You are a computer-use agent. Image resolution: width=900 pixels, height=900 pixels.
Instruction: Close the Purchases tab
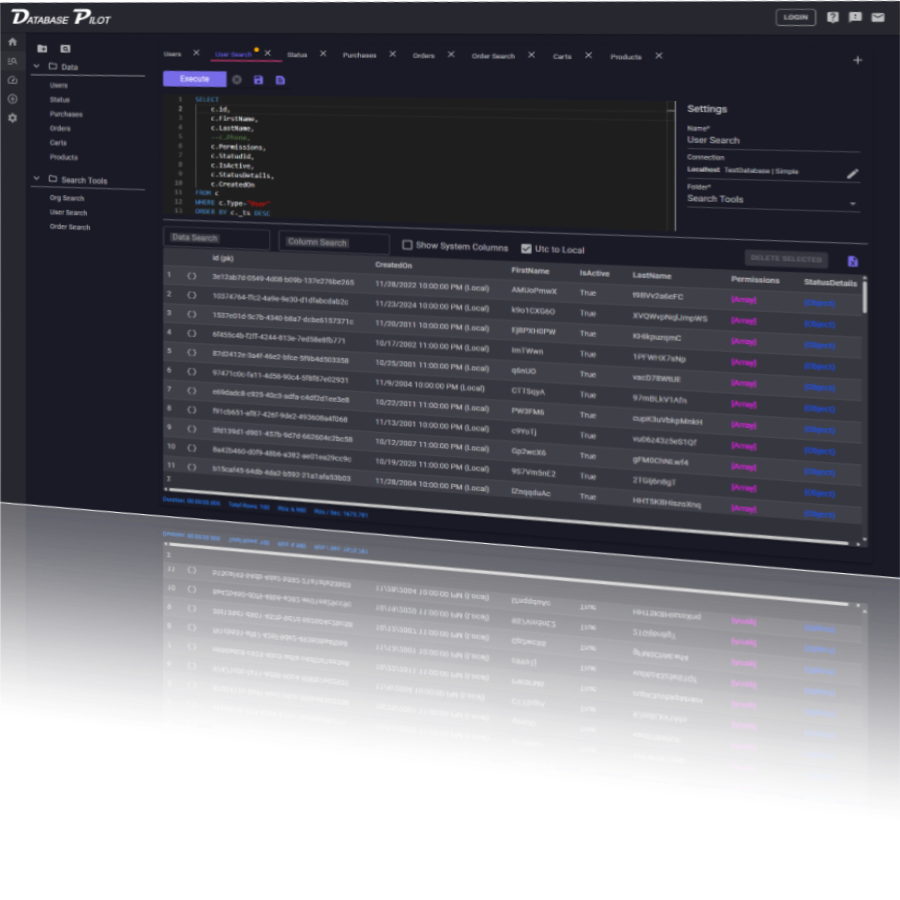393,54
